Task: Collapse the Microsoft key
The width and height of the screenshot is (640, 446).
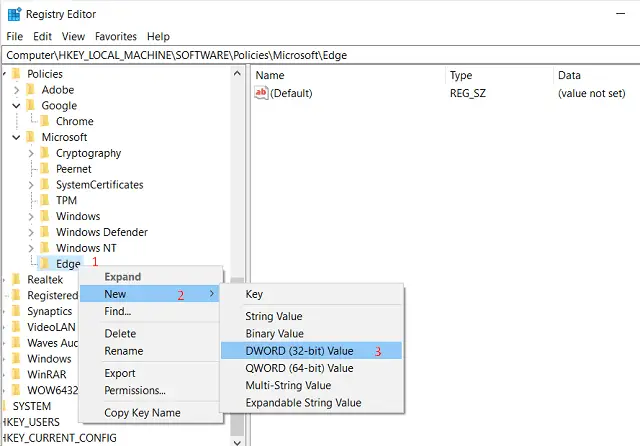Action: click(16, 138)
